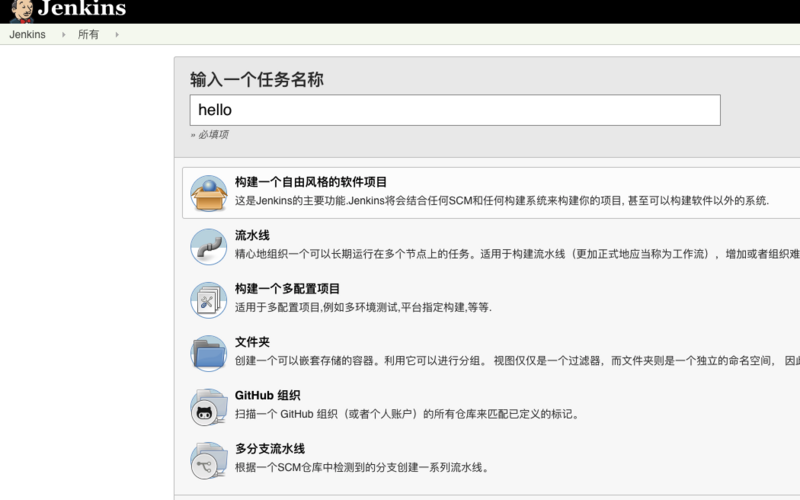Click the 多分支流水线 description text
The image size is (800, 500).
362,467
